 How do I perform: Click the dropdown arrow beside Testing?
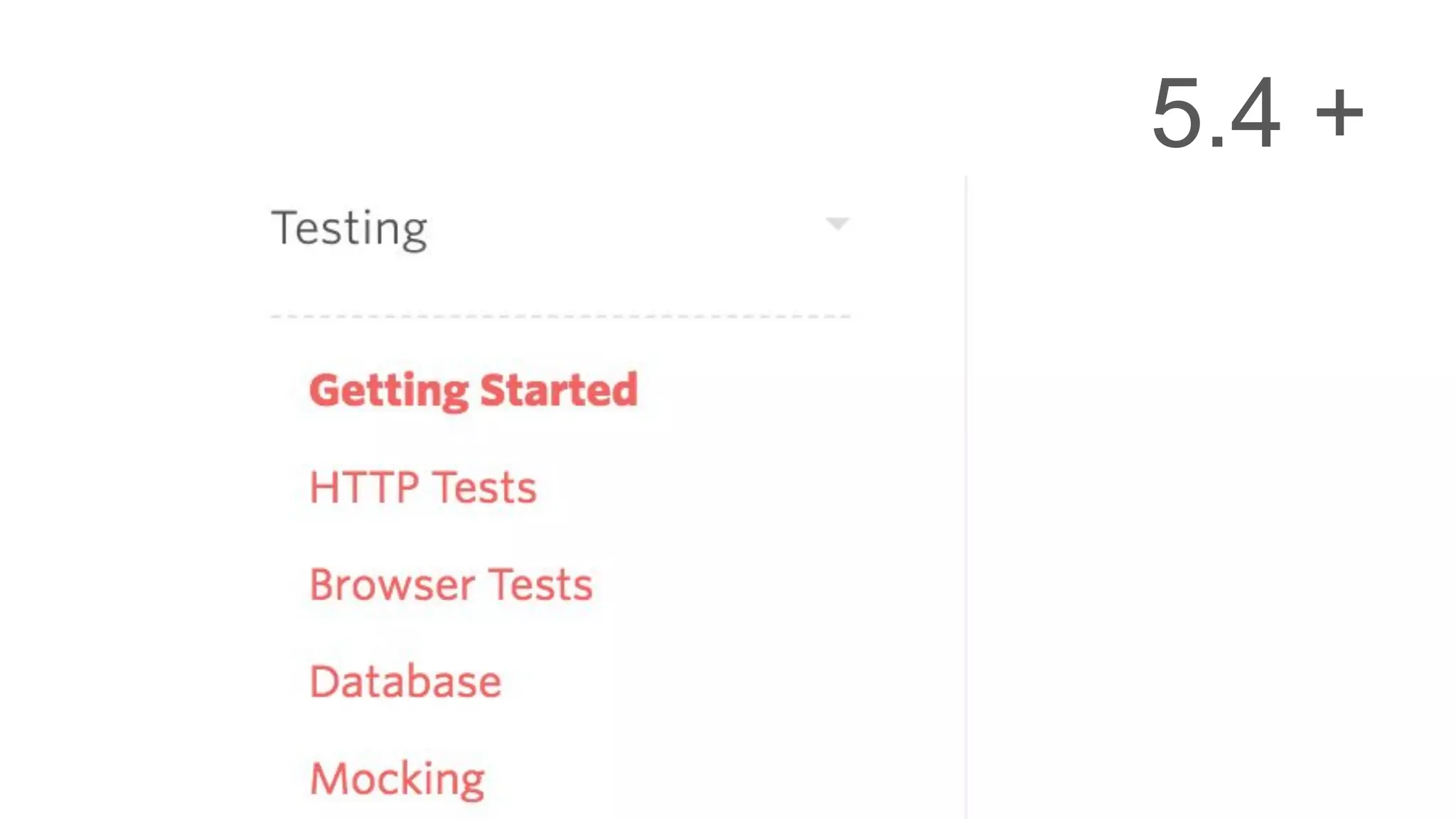(x=837, y=224)
